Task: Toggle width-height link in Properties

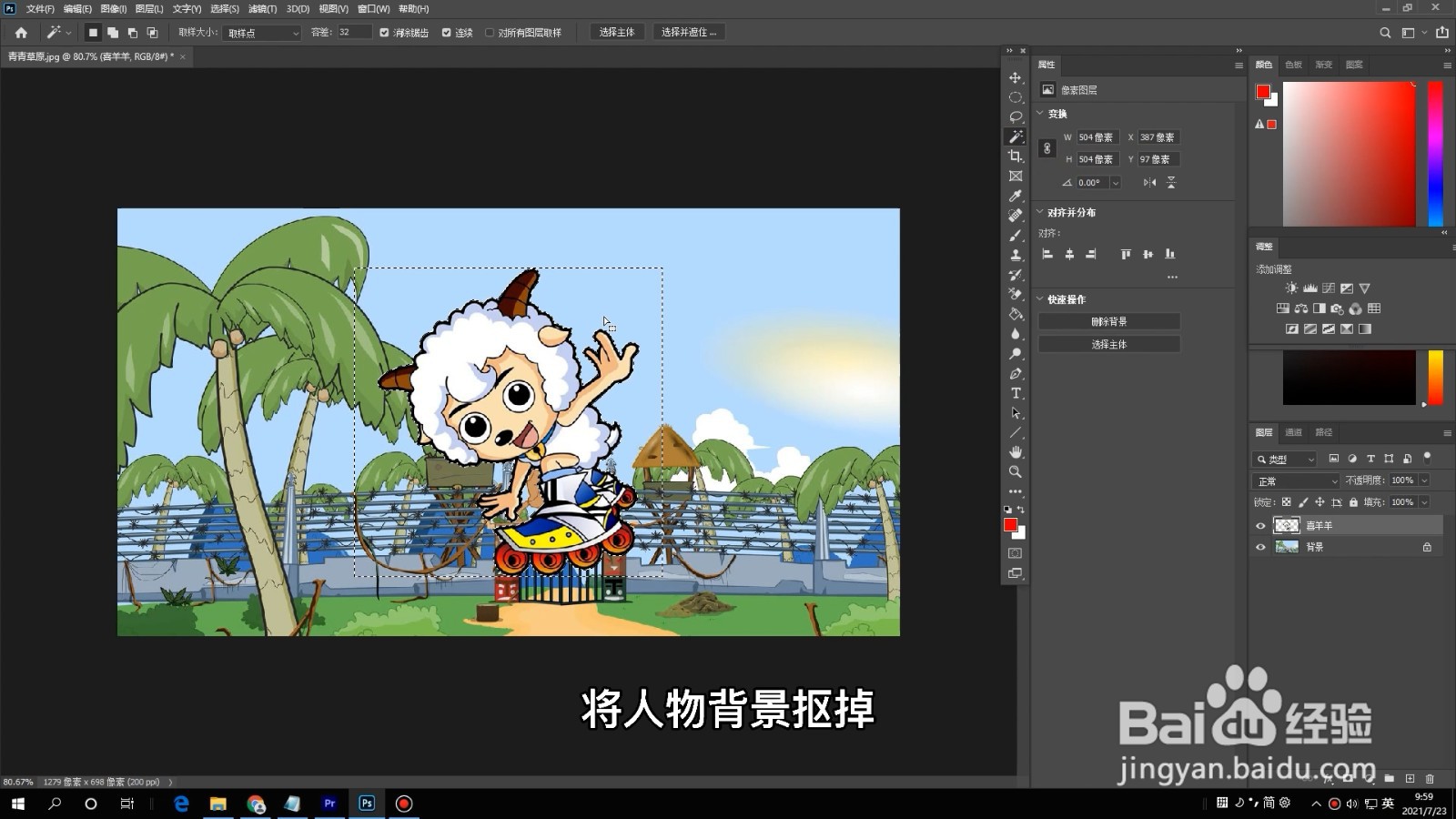Action: point(1047,148)
